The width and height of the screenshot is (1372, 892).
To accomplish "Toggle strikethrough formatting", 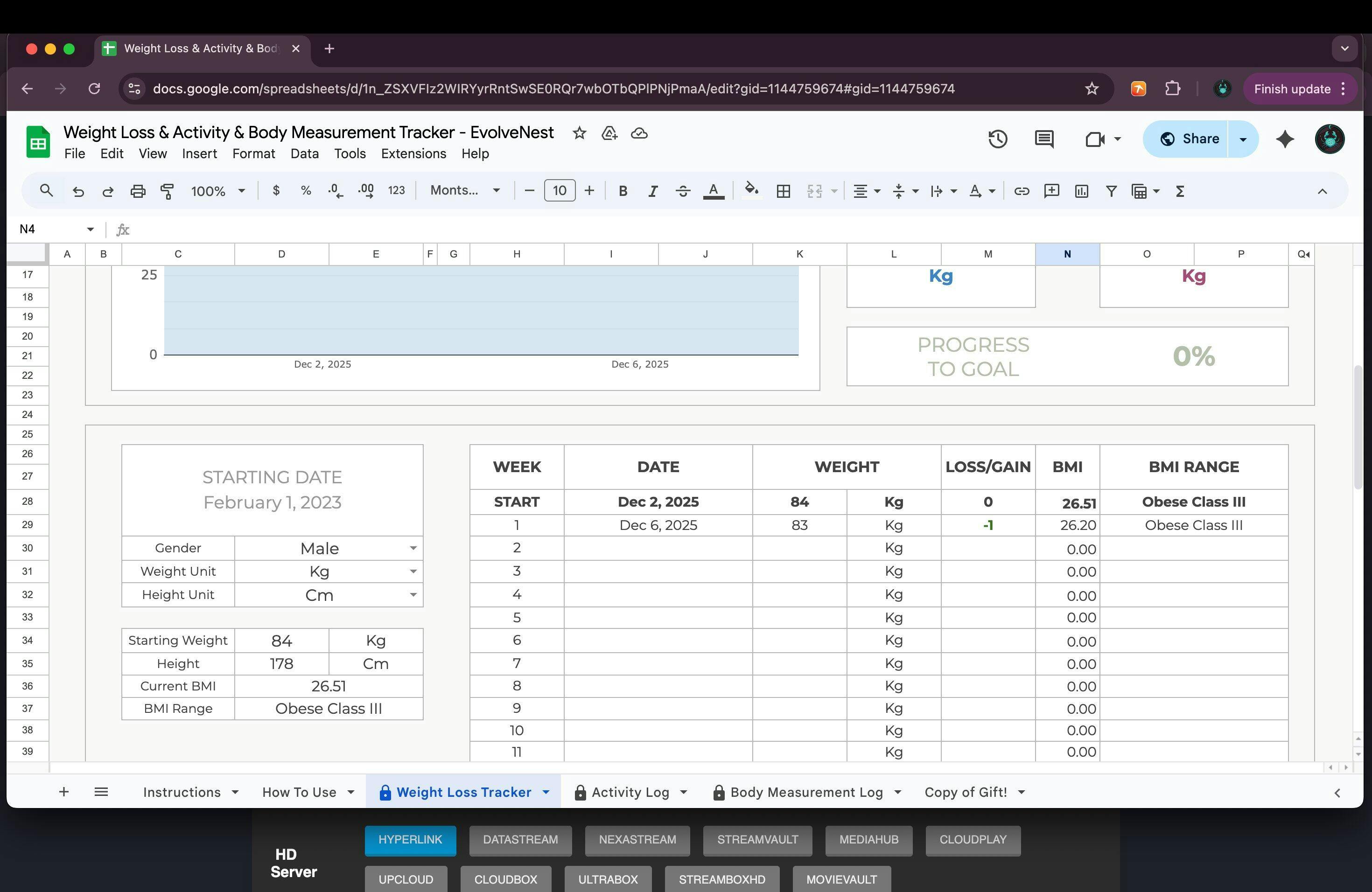I will point(683,191).
